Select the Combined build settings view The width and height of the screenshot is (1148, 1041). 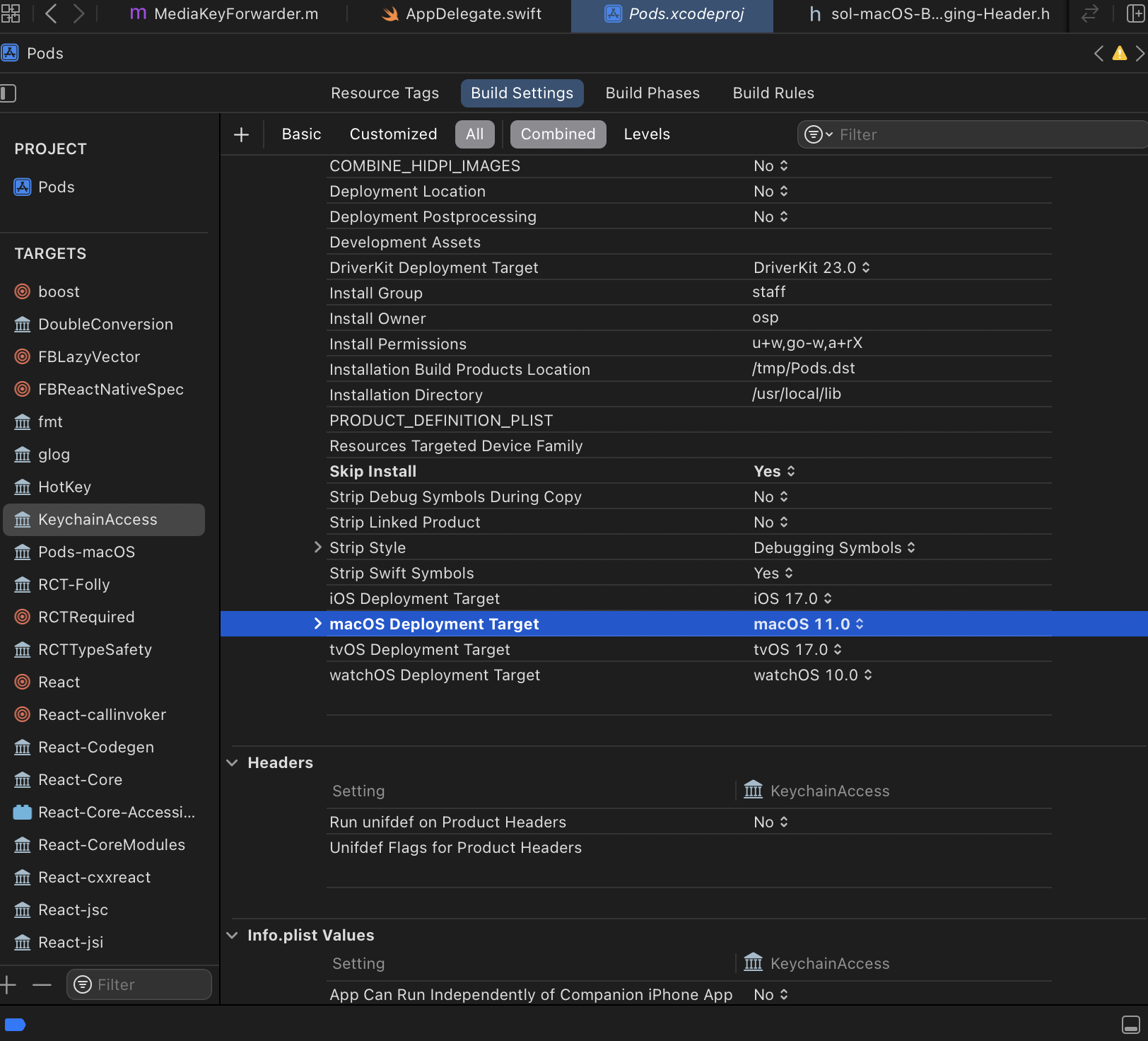point(558,134)
